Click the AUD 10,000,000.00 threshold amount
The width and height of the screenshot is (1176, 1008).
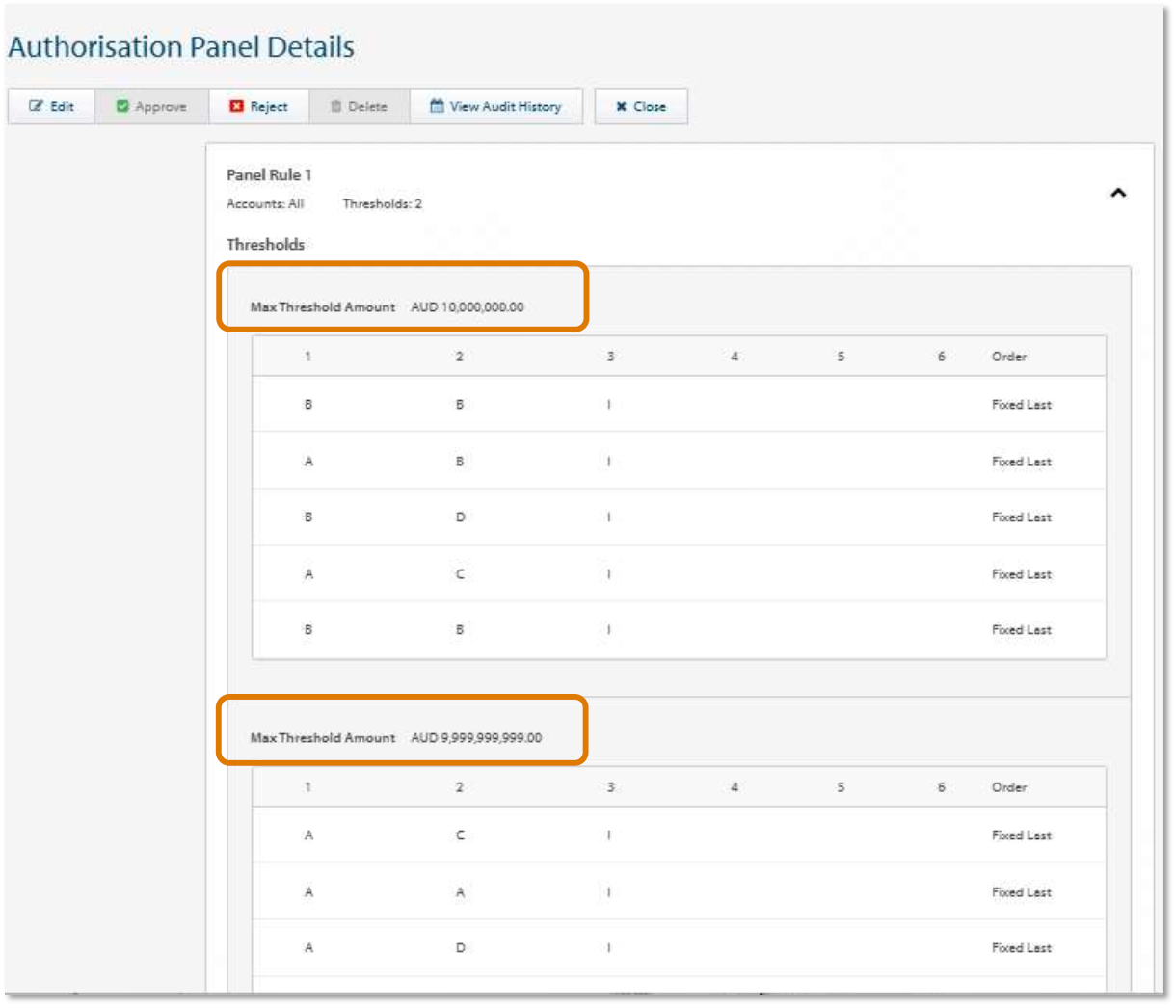click(x=468, y=307)
